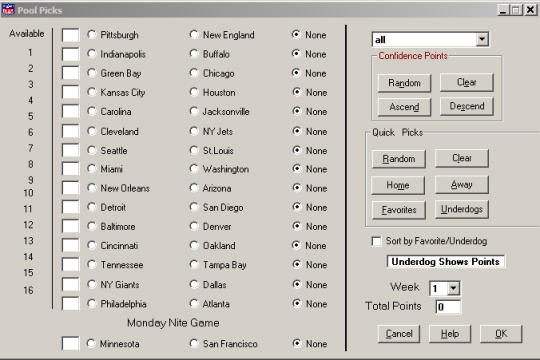The height and width of the screenshot is (360, 540).
Task: Choose Kansas City radio button
Action: tap(92, 92)
